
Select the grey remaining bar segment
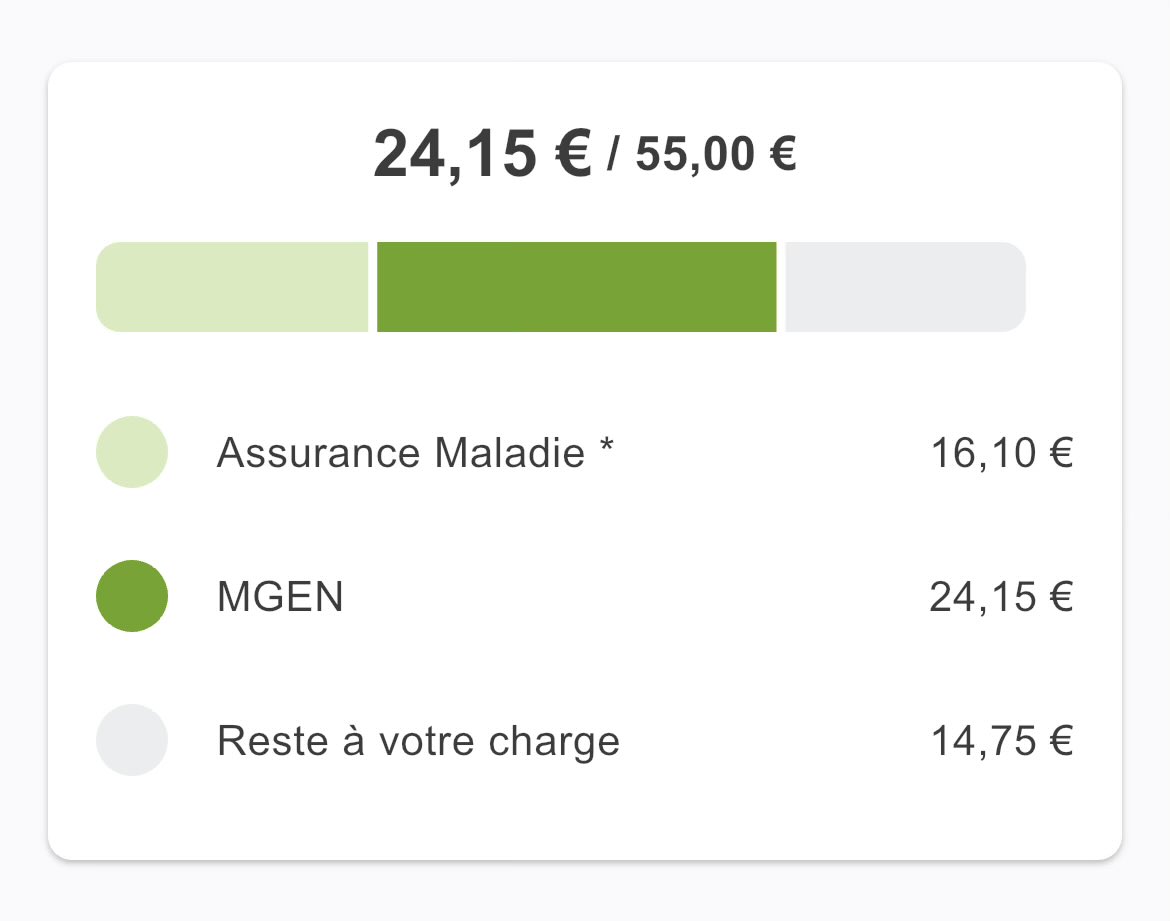click(906, 287)
